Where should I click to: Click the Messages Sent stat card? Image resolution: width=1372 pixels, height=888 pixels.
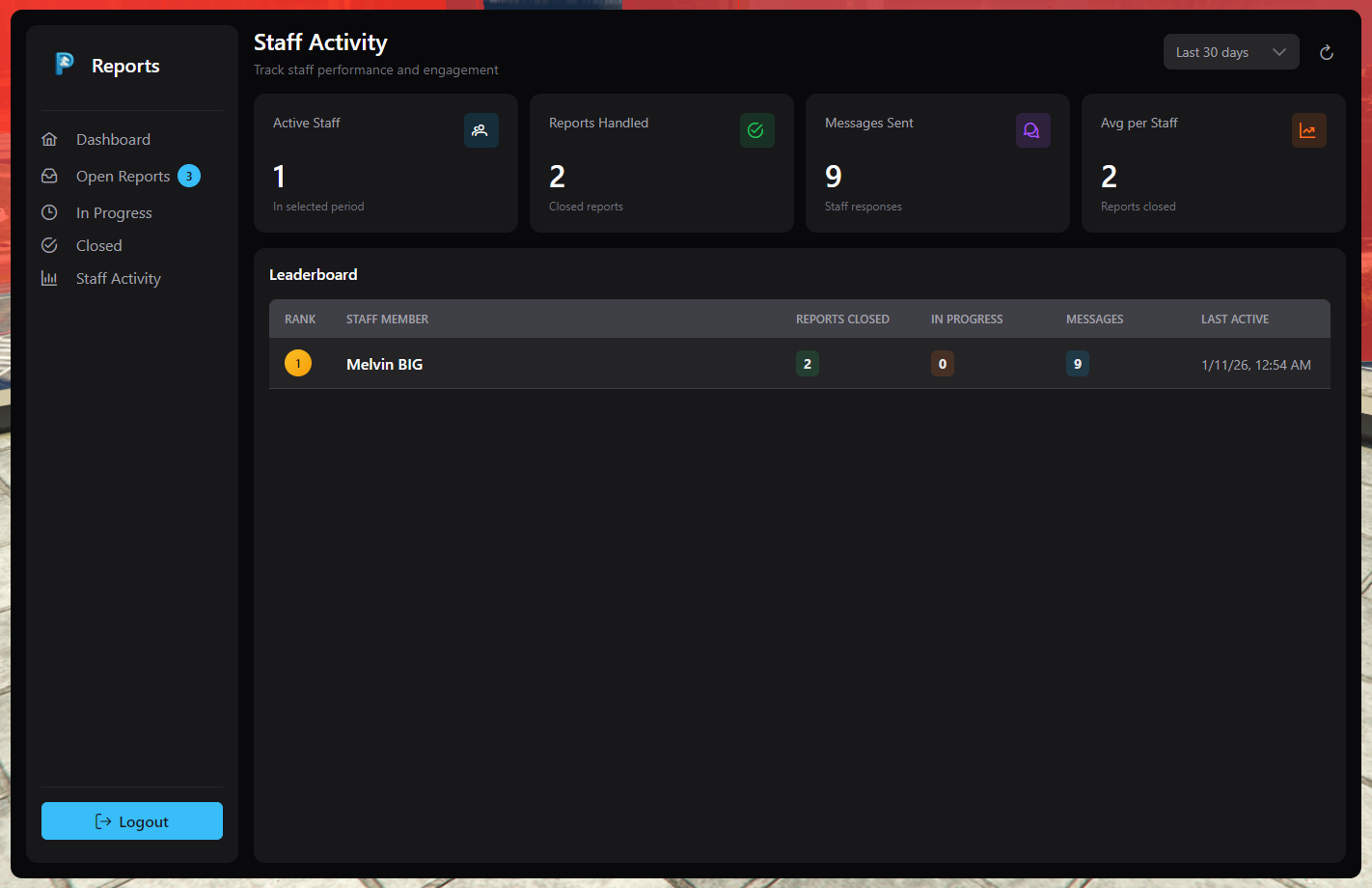point(938,163)
